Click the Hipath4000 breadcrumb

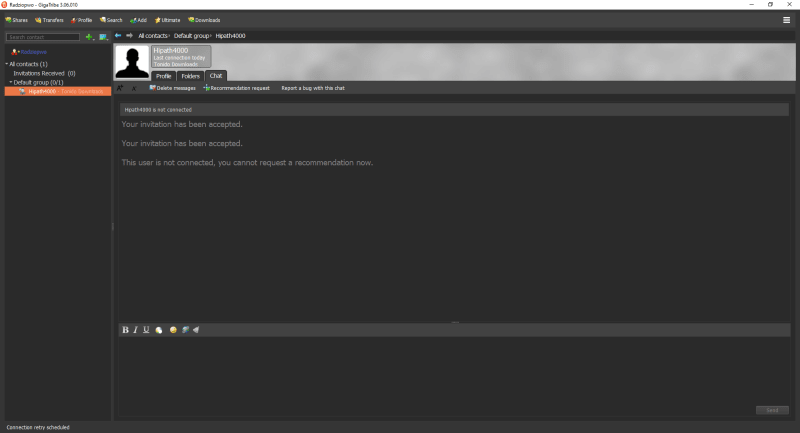[230, 36]
